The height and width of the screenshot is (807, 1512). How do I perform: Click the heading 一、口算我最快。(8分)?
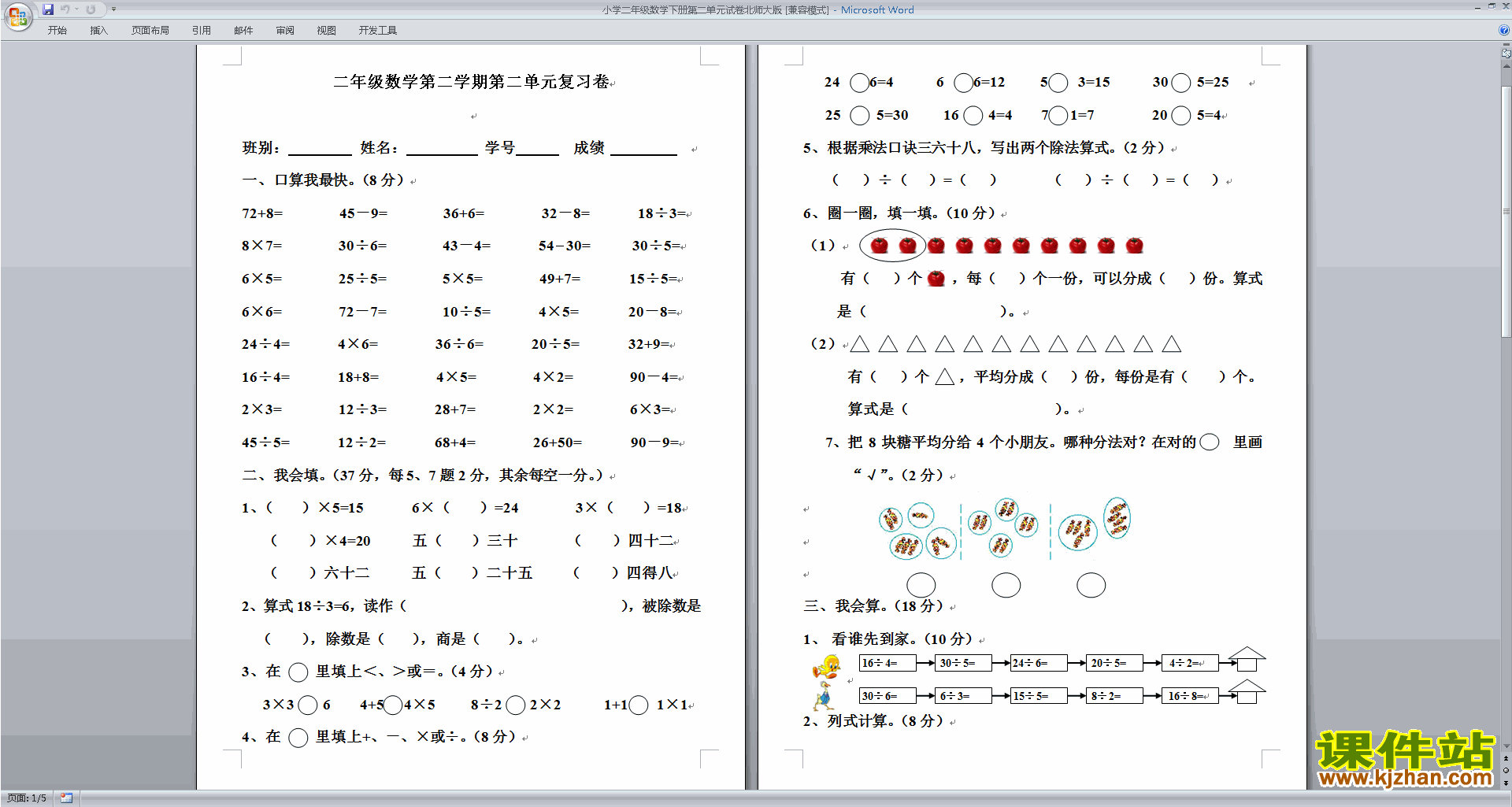coord(323,180)
